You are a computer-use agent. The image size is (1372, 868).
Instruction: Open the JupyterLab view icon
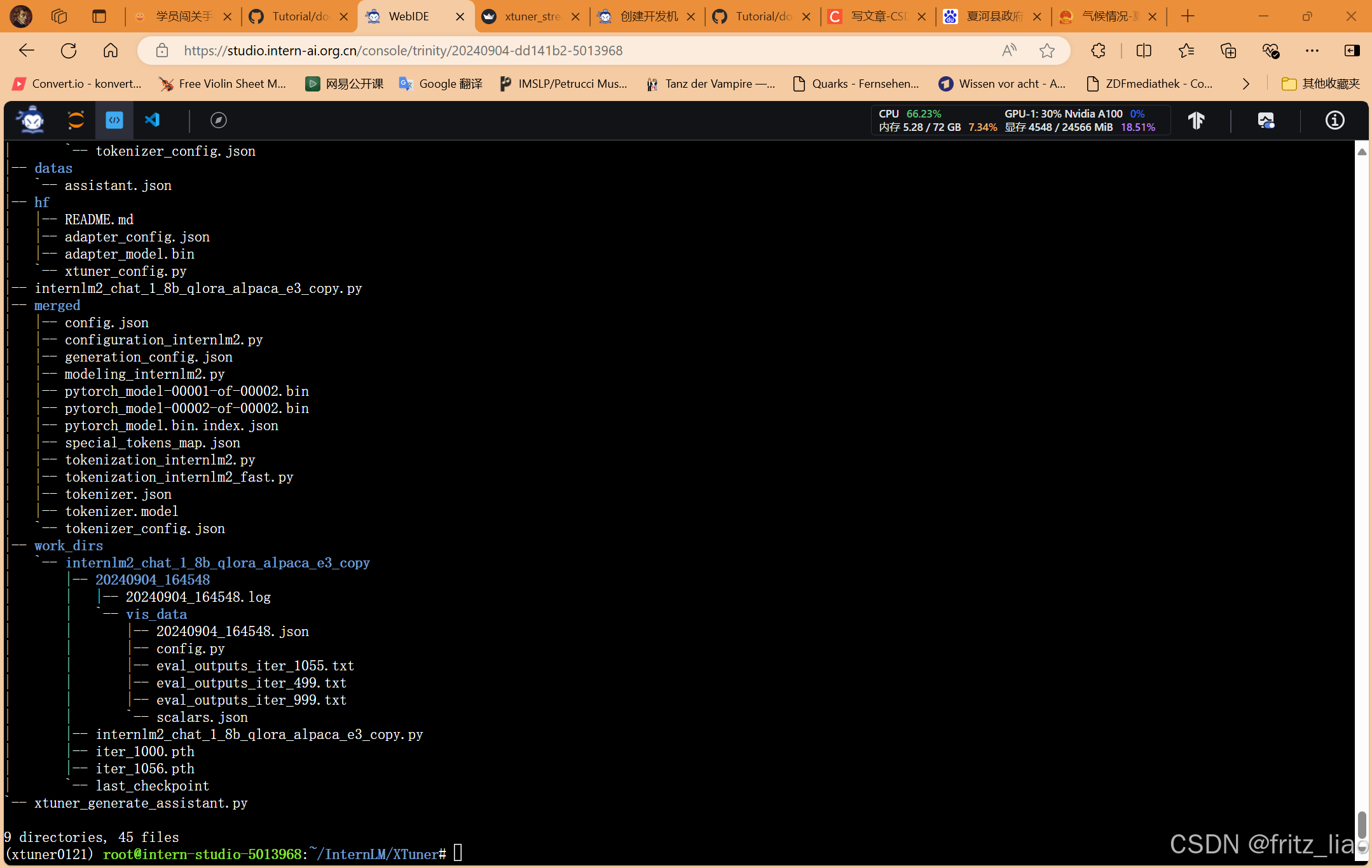(76, 120)
